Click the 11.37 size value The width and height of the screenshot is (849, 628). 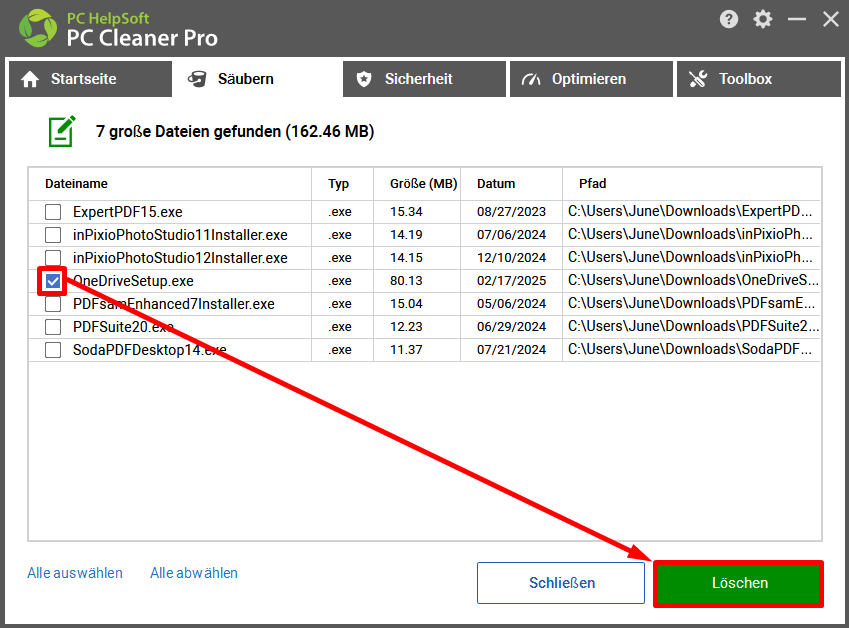click(406, 350)
